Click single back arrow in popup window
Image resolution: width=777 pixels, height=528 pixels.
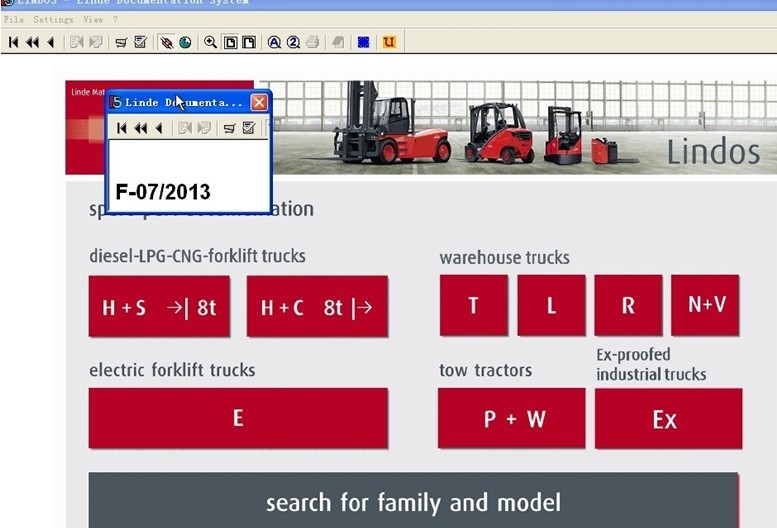coord(159,128)
